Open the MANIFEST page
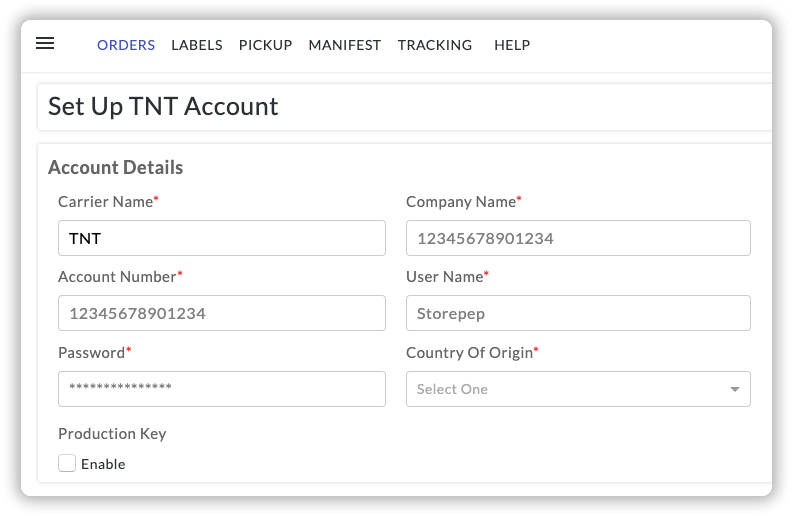The width and height of the screenshot is (793, 516). click(345, 45)
